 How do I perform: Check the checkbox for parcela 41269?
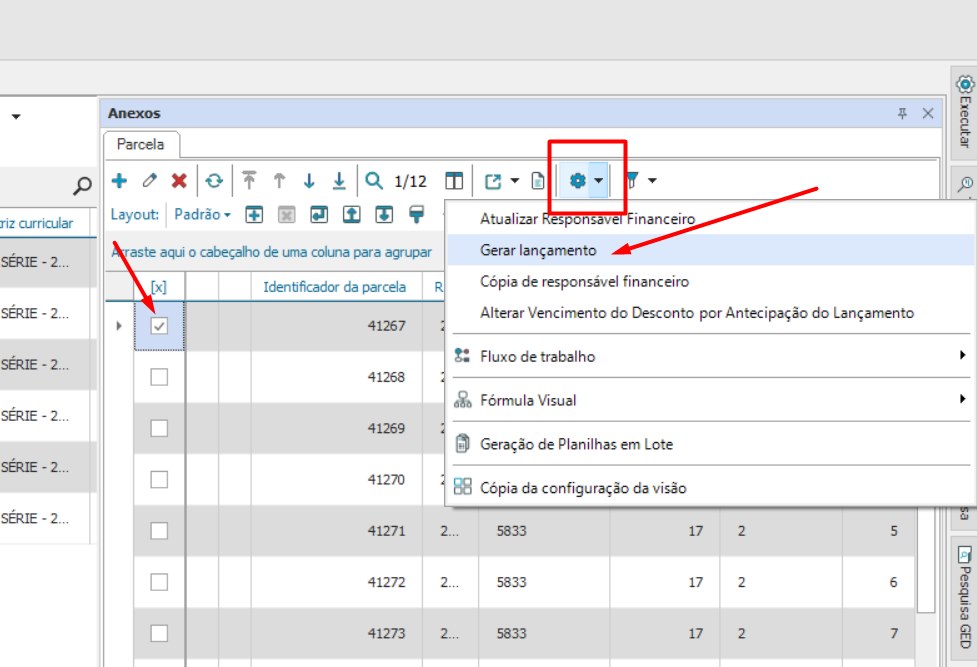point(159,428)
